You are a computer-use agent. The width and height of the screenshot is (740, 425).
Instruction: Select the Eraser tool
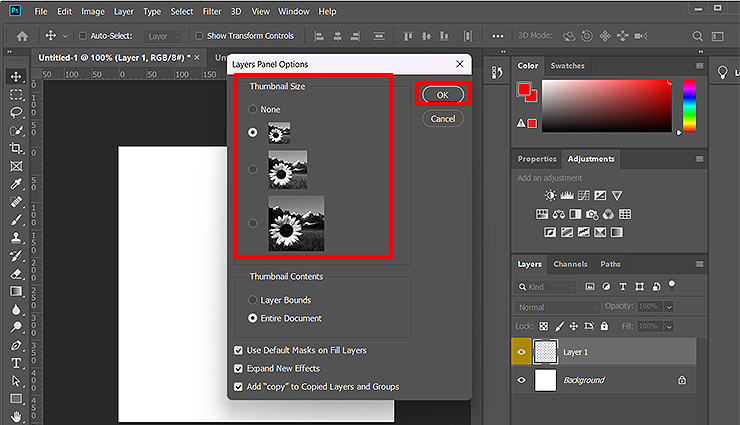[x=16, y=274]
